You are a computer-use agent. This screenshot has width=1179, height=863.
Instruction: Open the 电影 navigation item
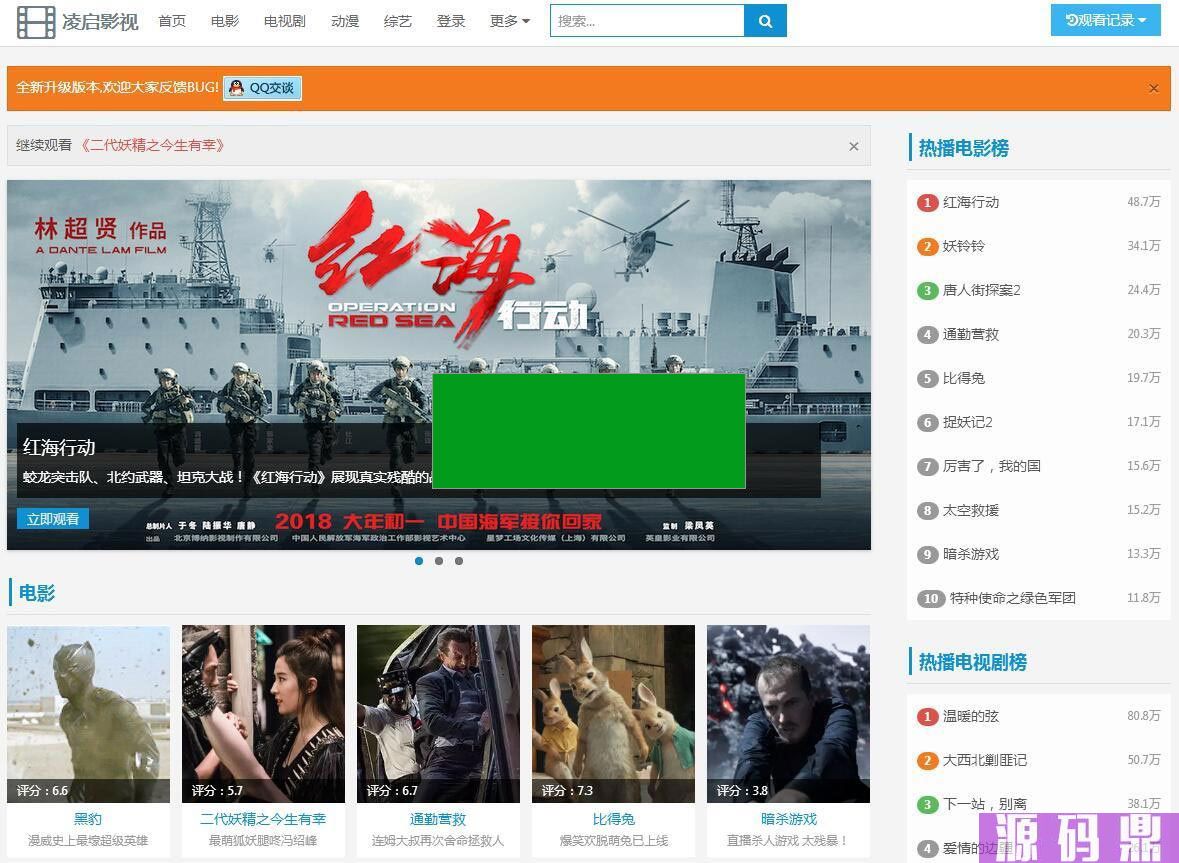pos(225,21)
